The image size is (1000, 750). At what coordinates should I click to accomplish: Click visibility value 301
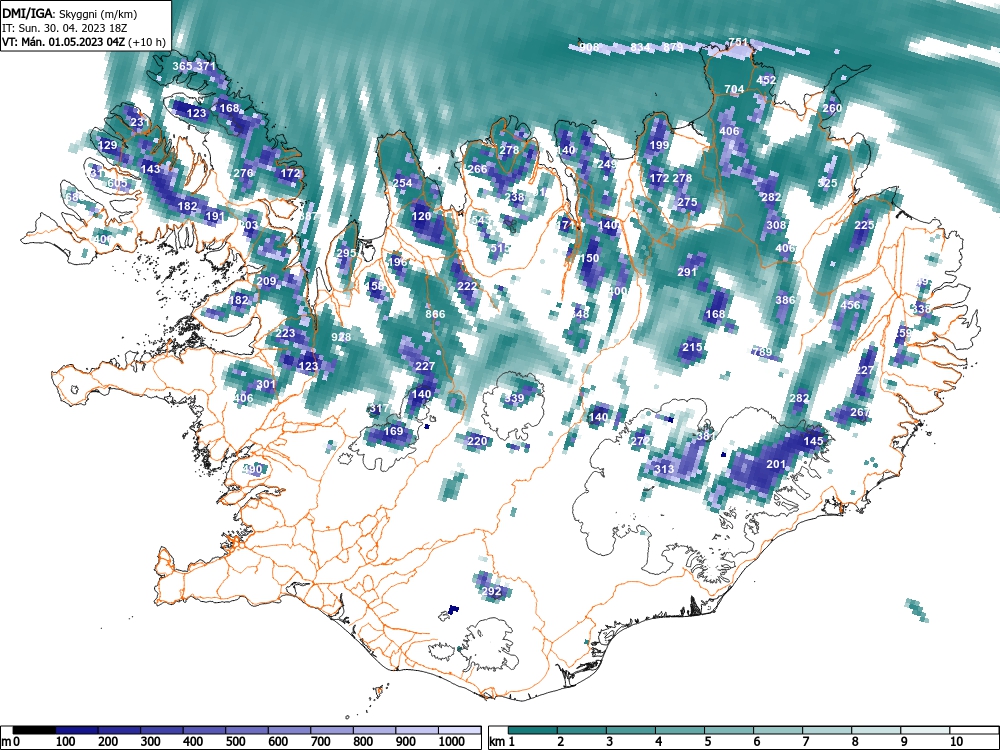coord(266,385)
